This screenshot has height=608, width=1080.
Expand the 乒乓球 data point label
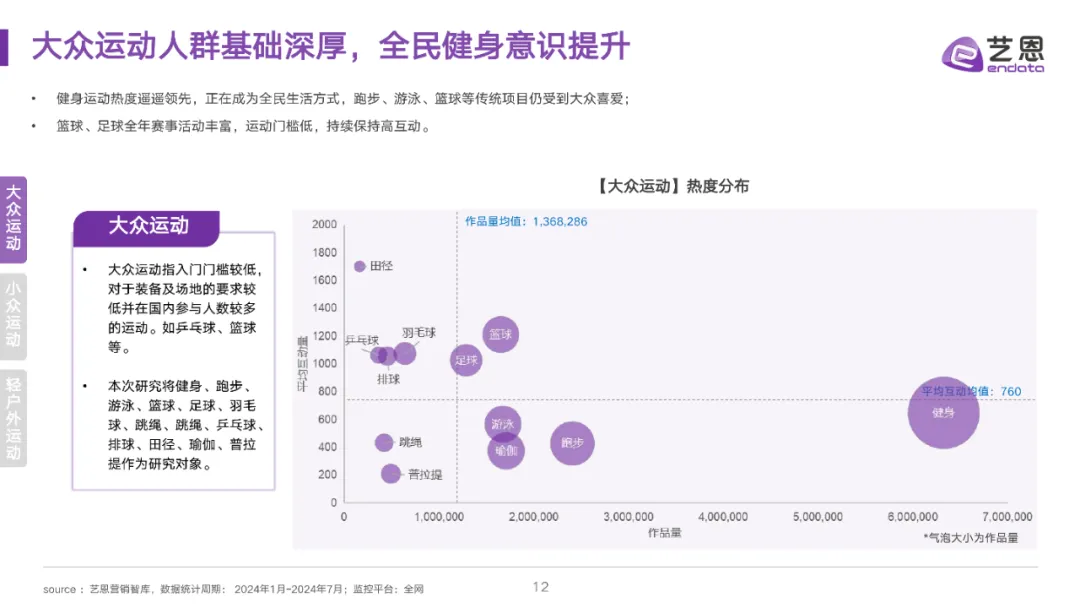(360, 341)
